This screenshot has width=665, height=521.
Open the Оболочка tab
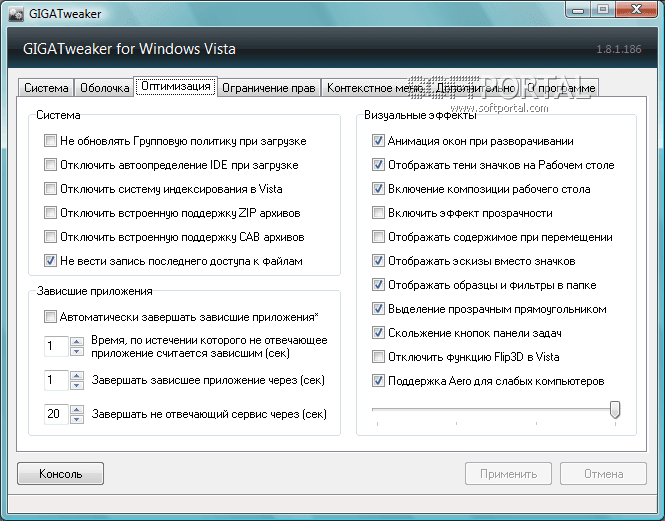tap(104, 88)
